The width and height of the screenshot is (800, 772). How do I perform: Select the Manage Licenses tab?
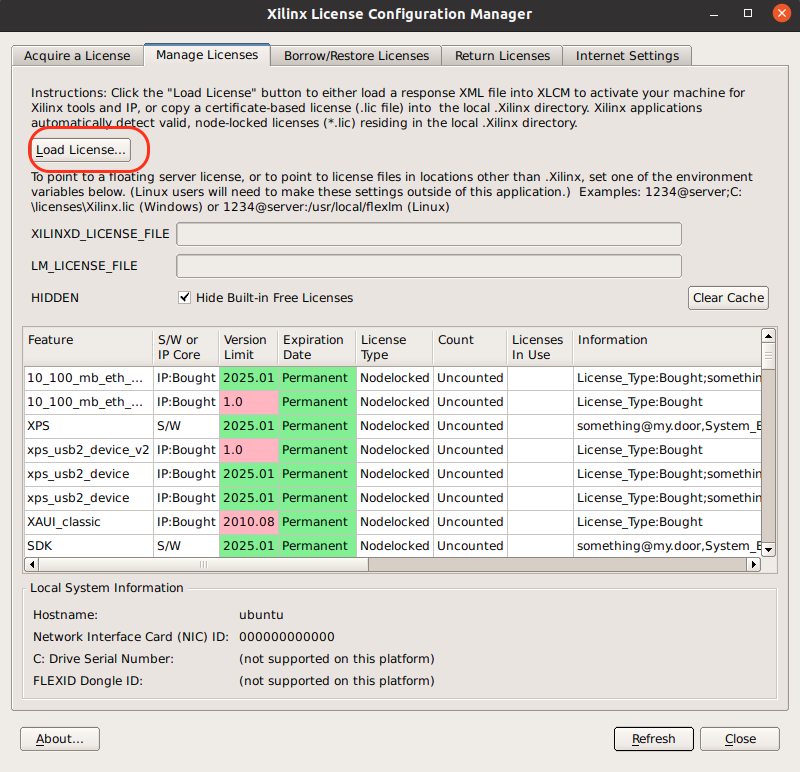[207, 55]
